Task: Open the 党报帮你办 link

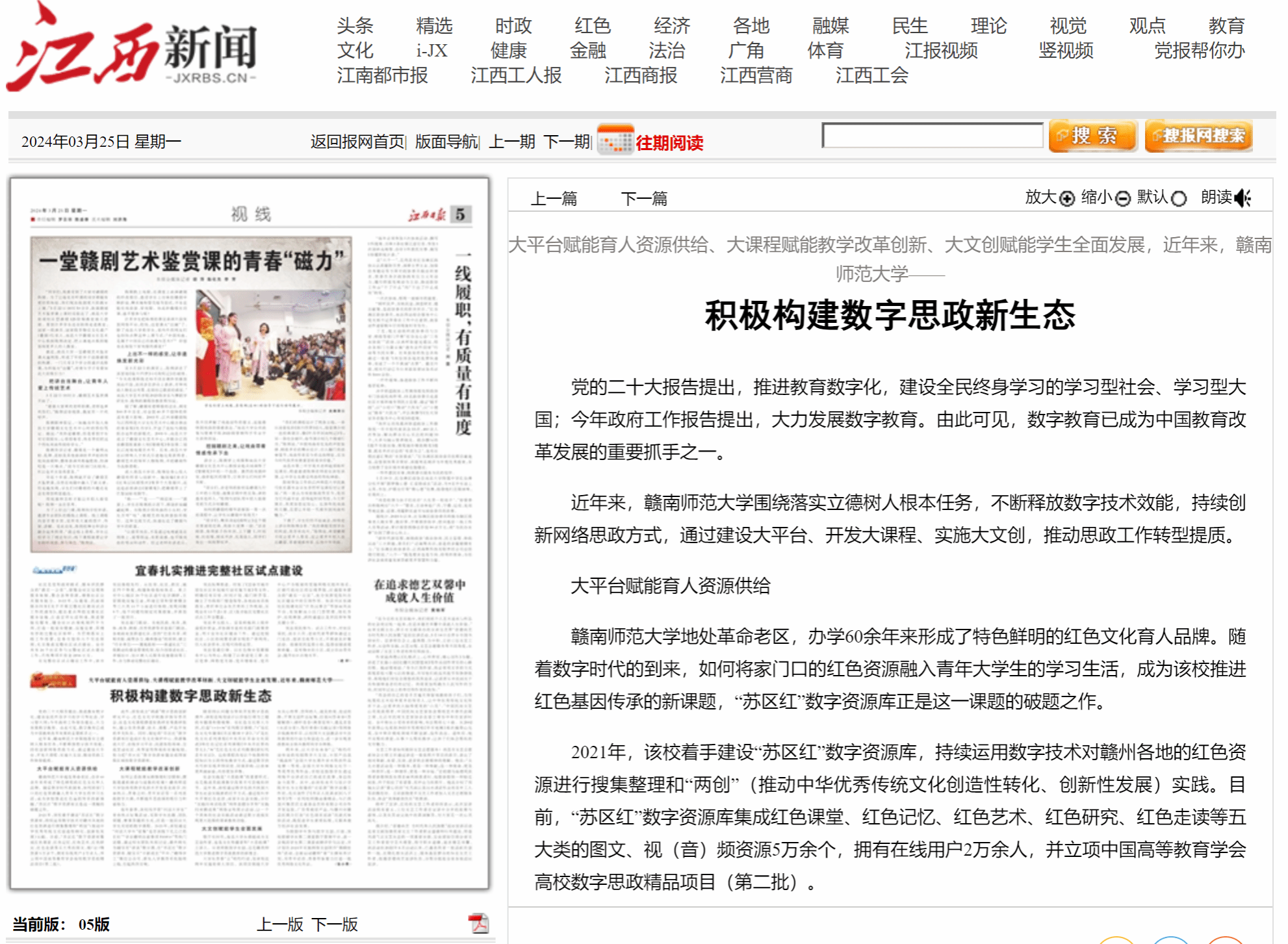Action: point(1200,51)
